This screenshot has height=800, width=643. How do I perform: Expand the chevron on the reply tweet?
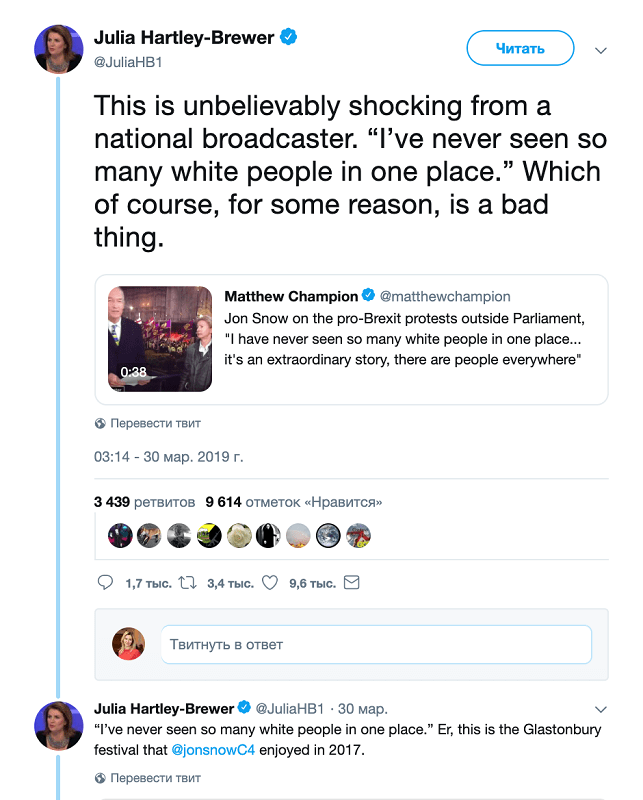click(601, 709)
